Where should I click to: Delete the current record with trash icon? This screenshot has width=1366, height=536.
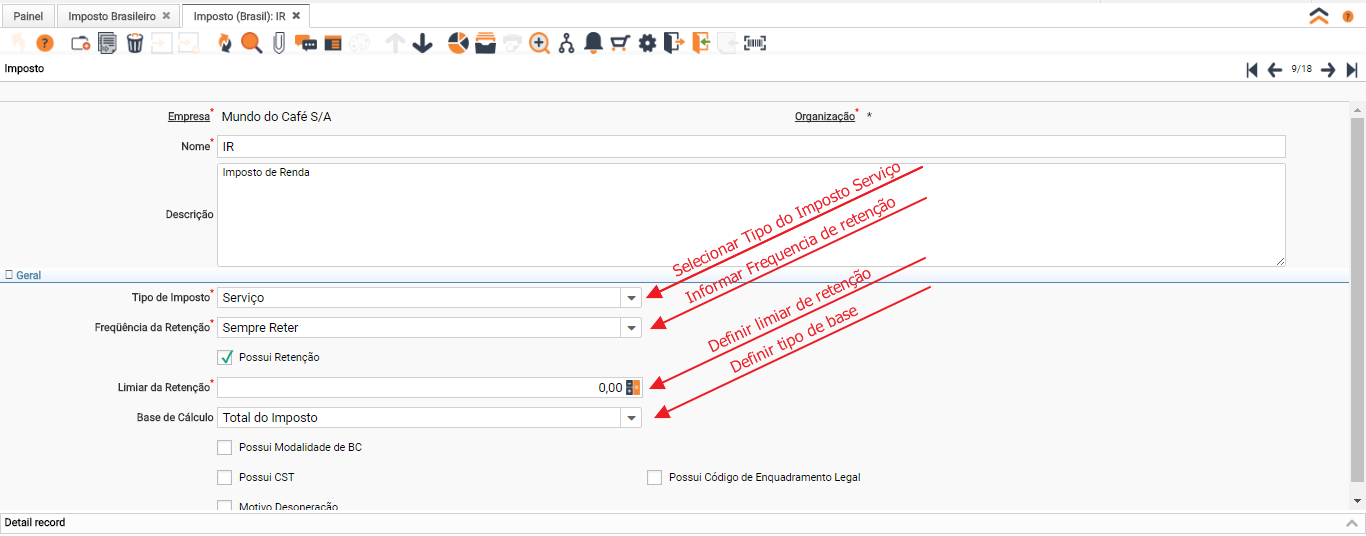click(x=135, y=43)
